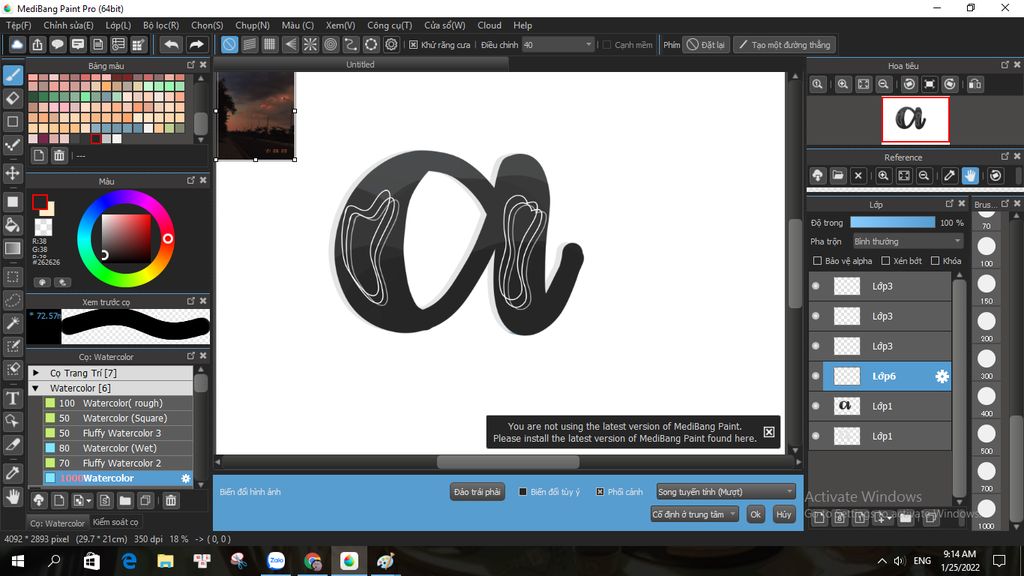
Task: Select the Eyedropper tool
Action: click(x=12, y=473)
